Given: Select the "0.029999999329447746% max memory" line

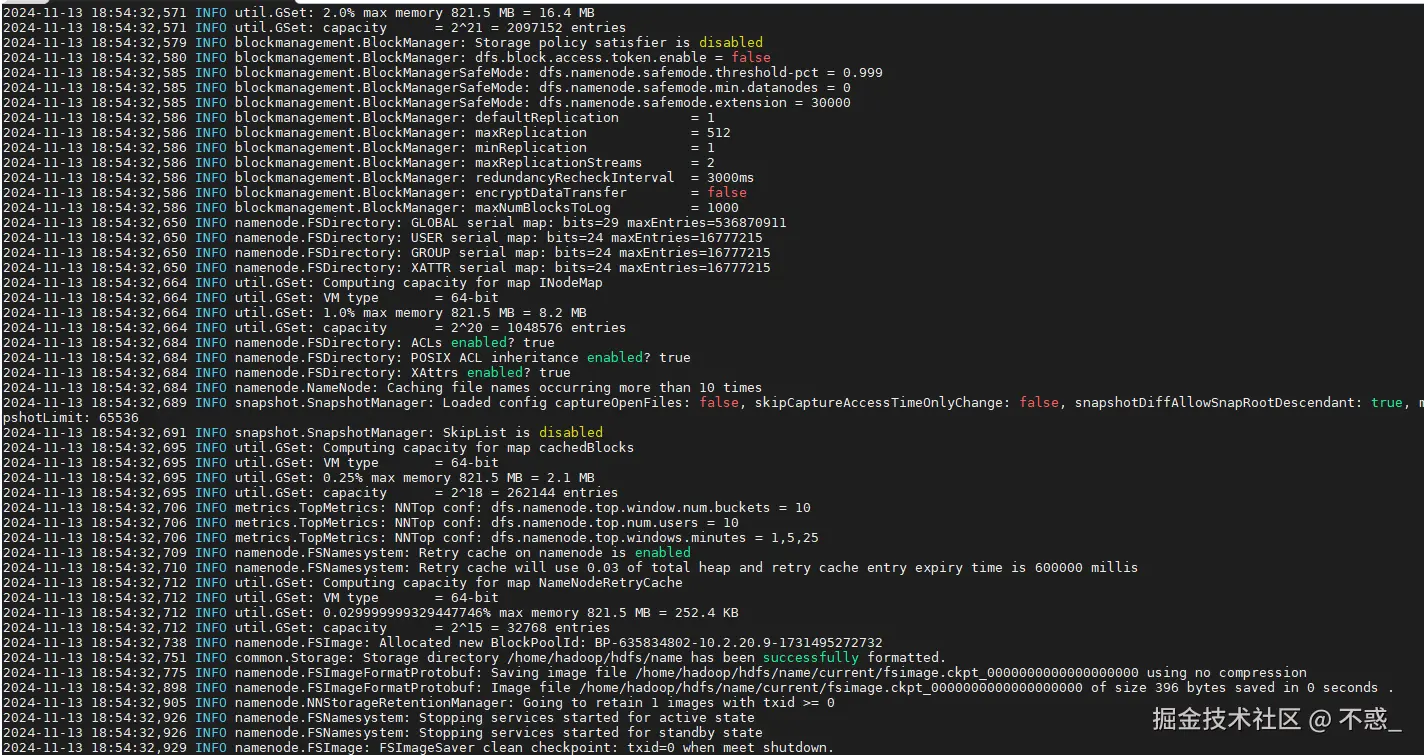Looking at the screenshot, I should 370,613.
